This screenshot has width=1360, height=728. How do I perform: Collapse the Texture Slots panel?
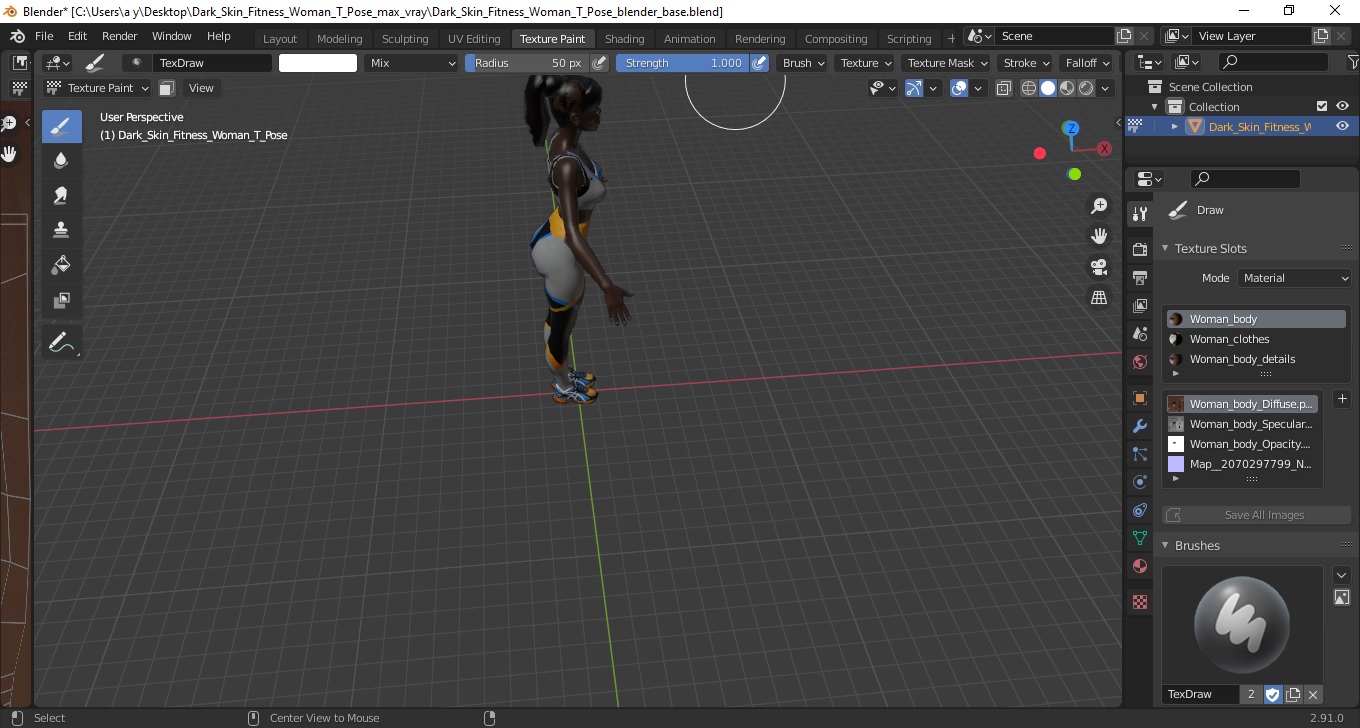click(x=1164, y=248)
